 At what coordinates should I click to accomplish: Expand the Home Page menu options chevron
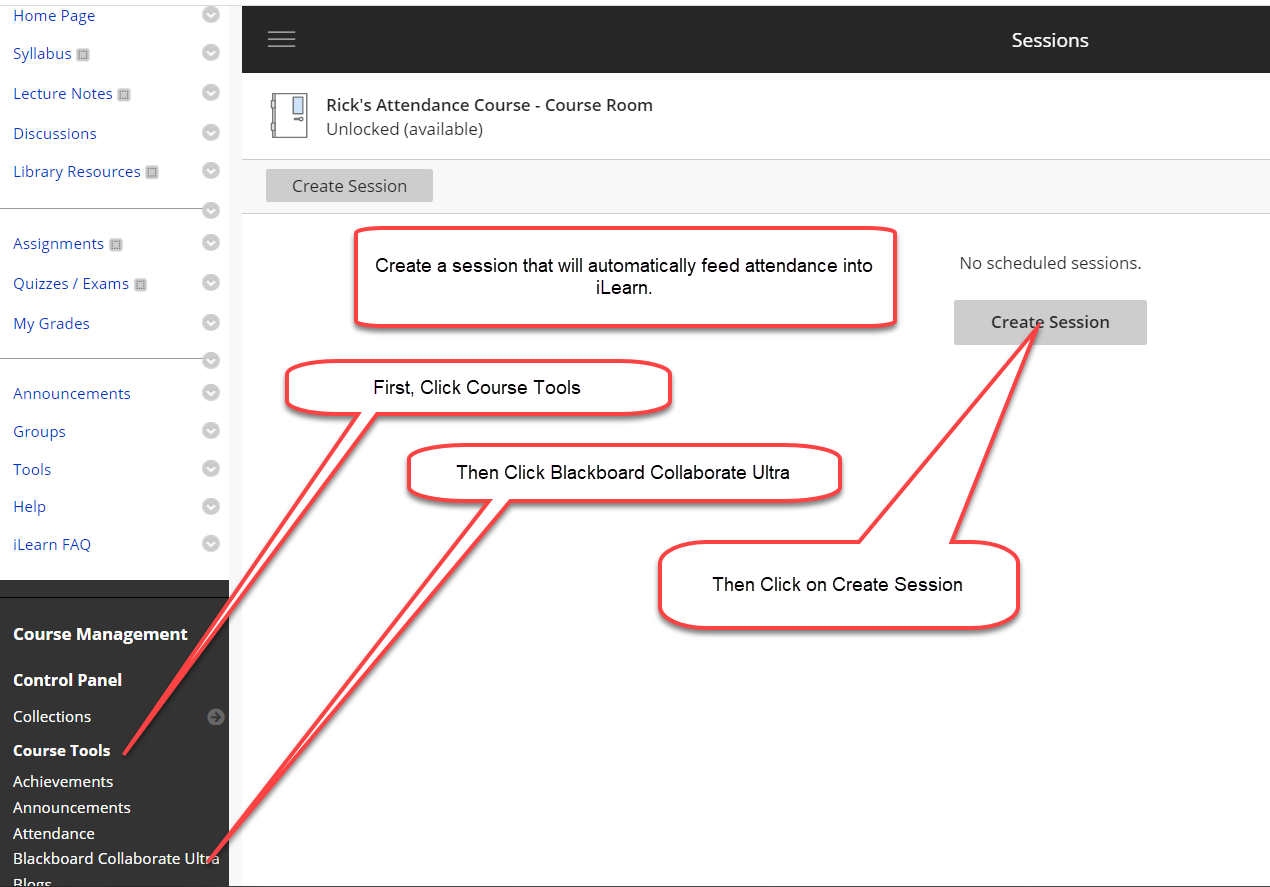[210, 15]
